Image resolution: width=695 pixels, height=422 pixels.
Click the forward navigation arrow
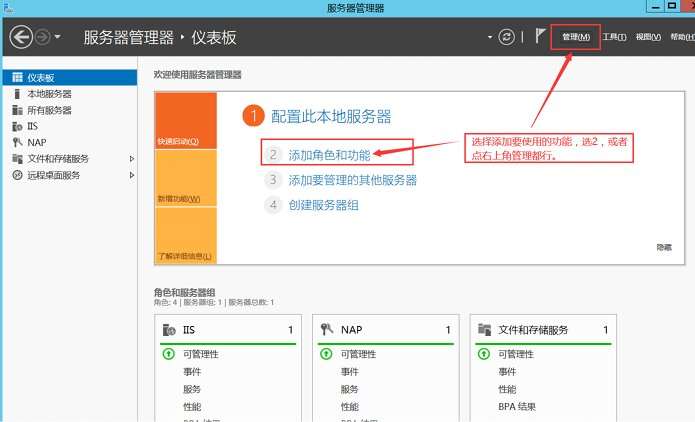43,37
